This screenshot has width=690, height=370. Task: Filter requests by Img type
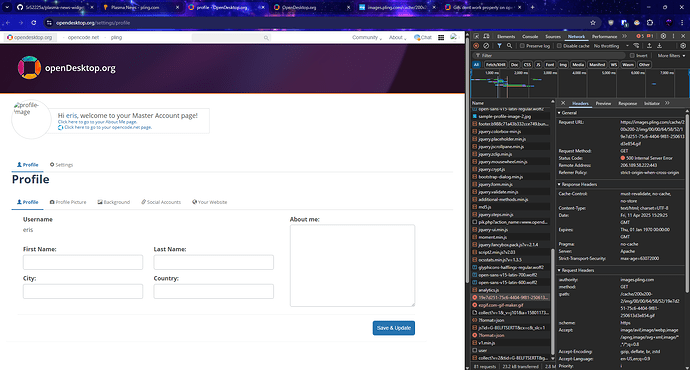click(563, 65)
